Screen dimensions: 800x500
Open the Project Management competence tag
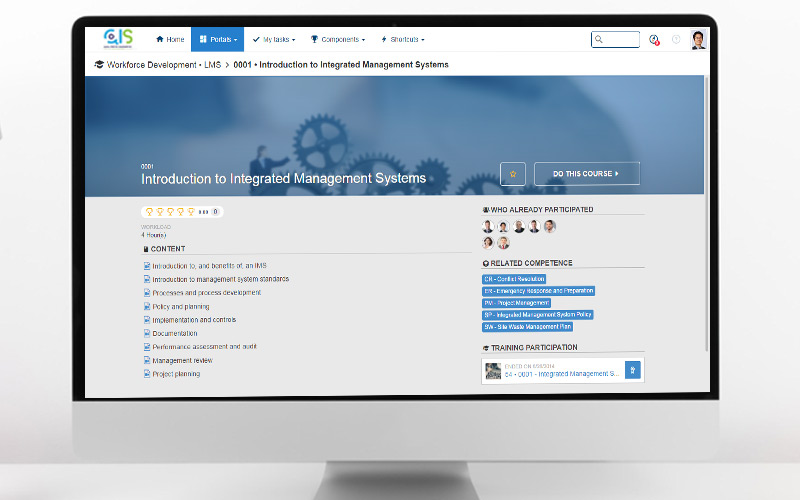[x=516, y=302]
